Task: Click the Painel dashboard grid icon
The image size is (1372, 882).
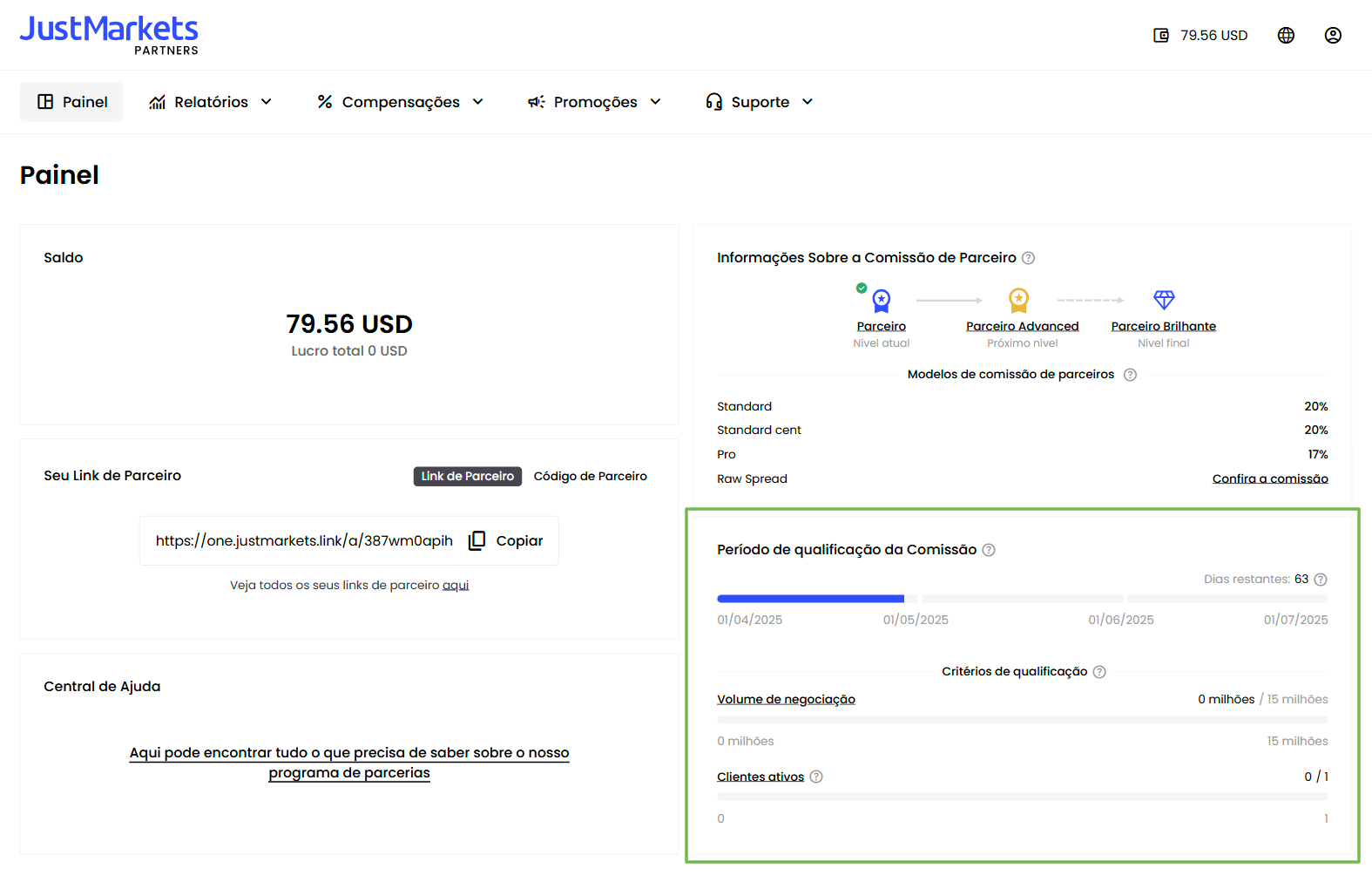Action: (45, 102)
